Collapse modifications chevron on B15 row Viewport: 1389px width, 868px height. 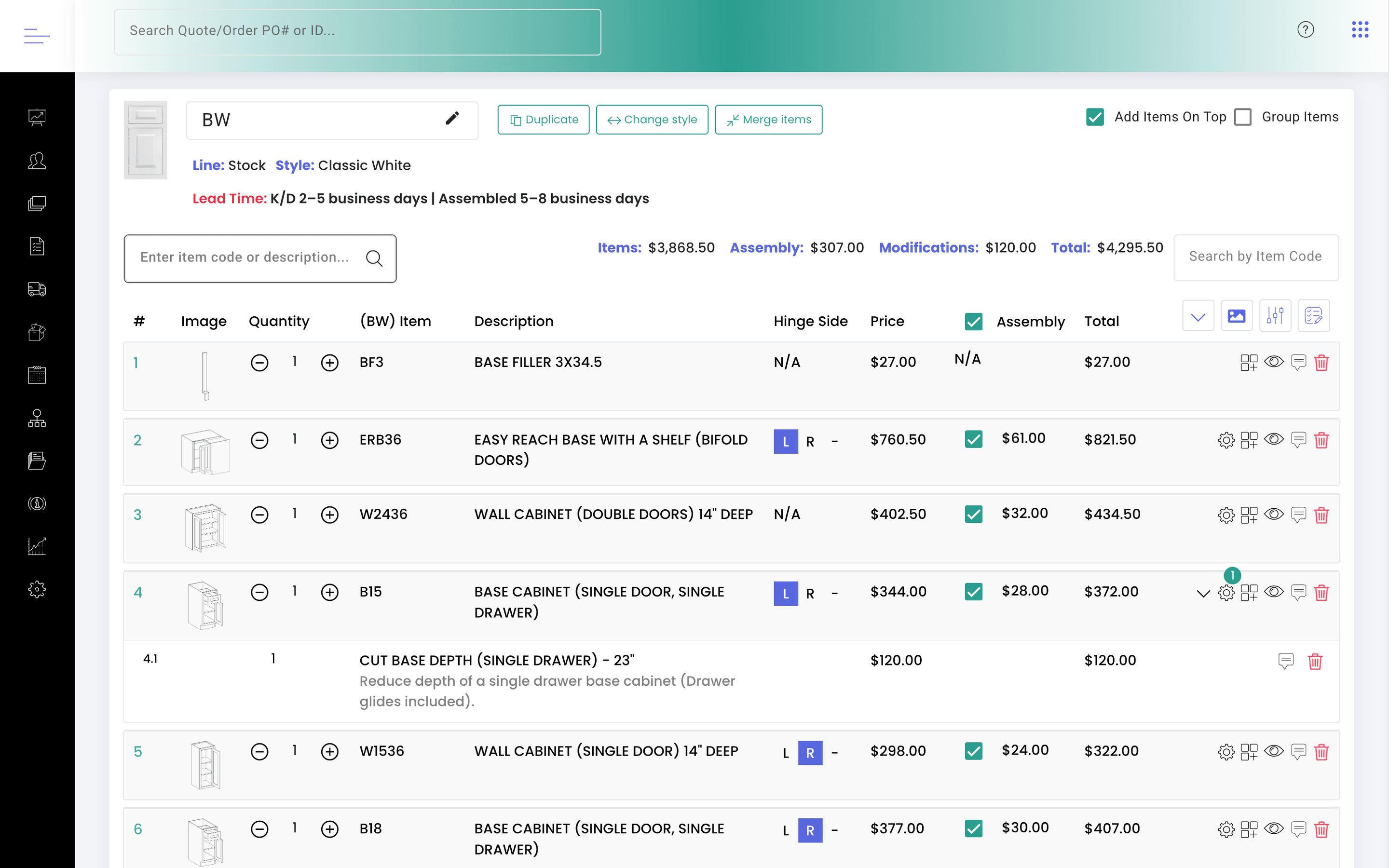(x=1203, y=594)
